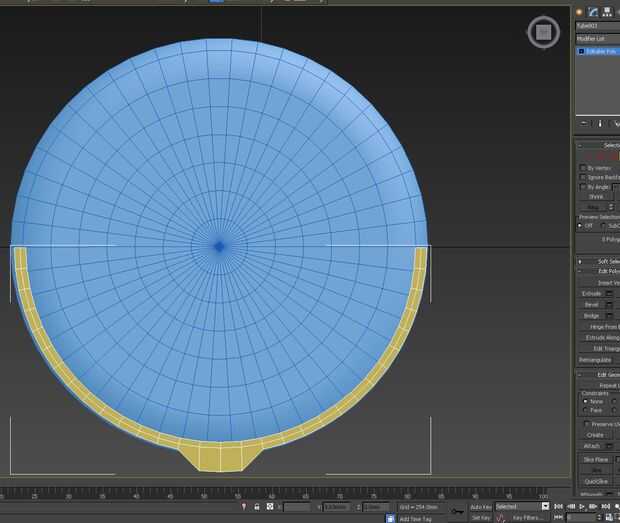Screen dimensions: 620x523
Task: Click the Retriangulate button
Action: click(595, 360)
